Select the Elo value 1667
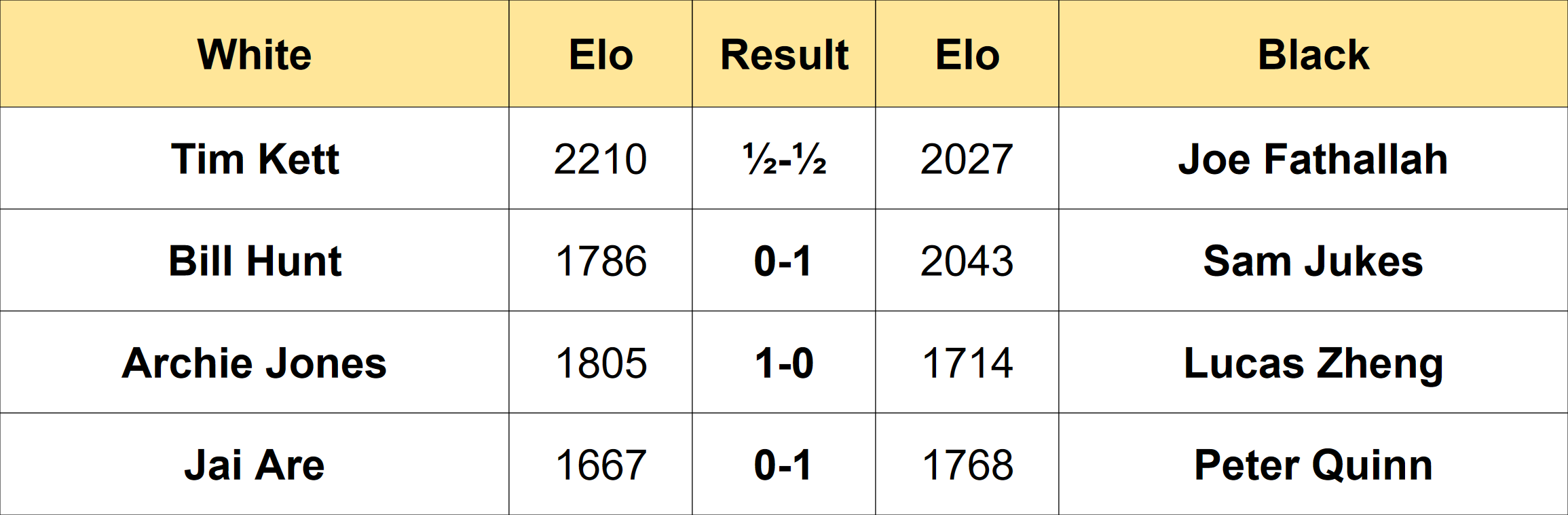This screenshot has width=1568, height=515. point(601,464)
